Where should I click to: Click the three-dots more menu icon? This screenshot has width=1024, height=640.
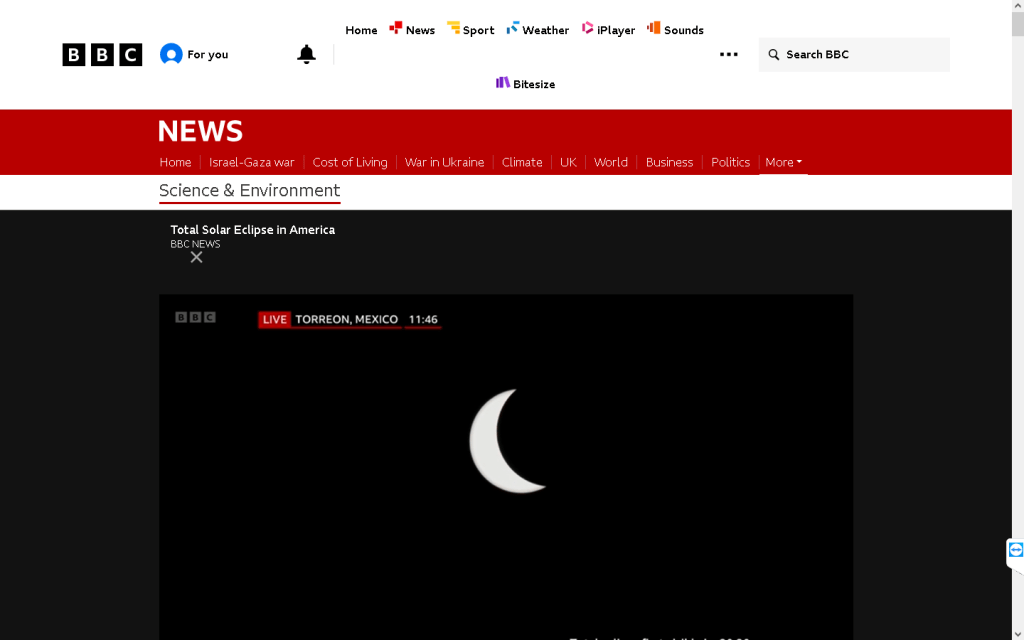(x=729, y=55)
